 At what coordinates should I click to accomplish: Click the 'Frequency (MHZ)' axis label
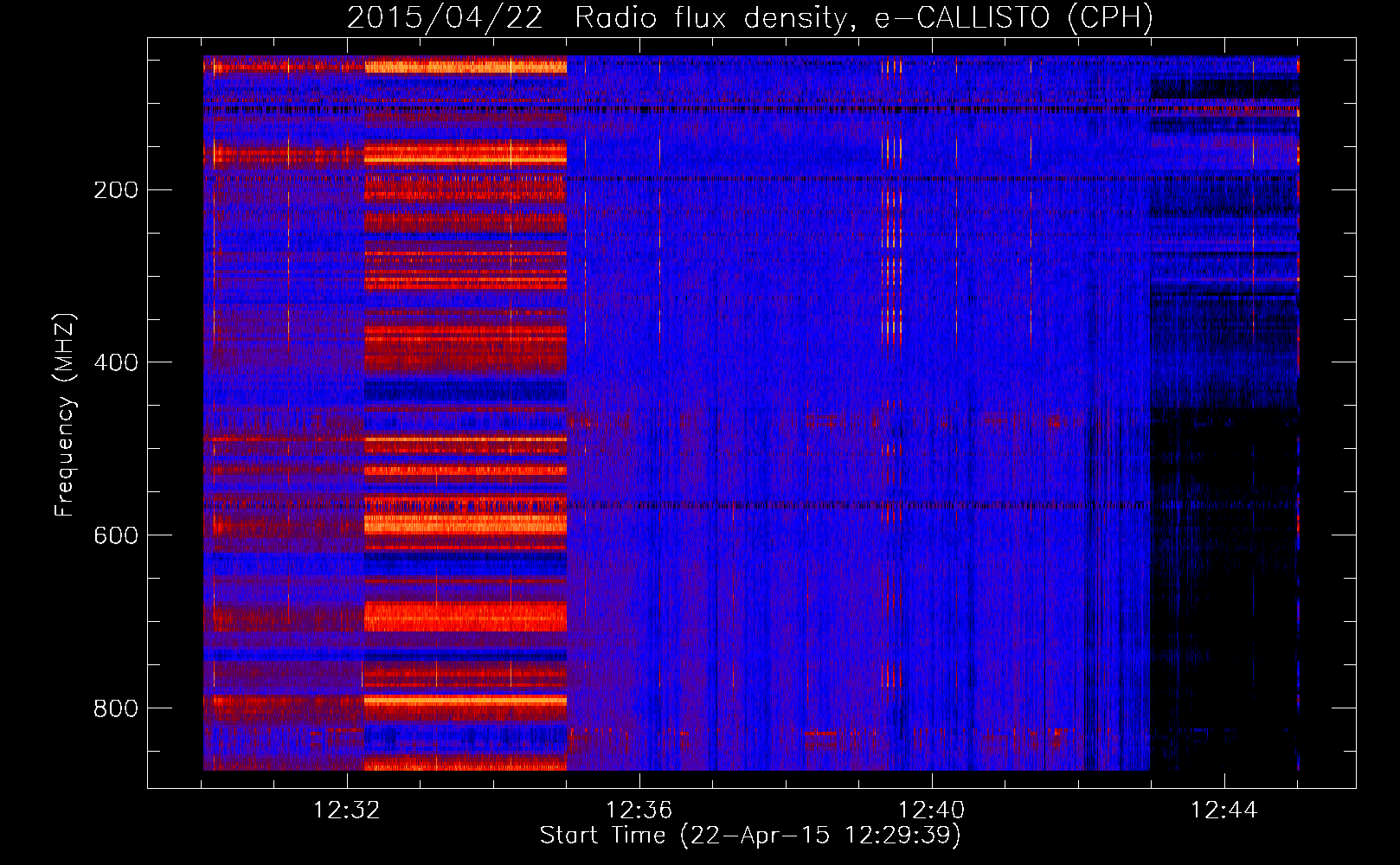click(65, 415)
